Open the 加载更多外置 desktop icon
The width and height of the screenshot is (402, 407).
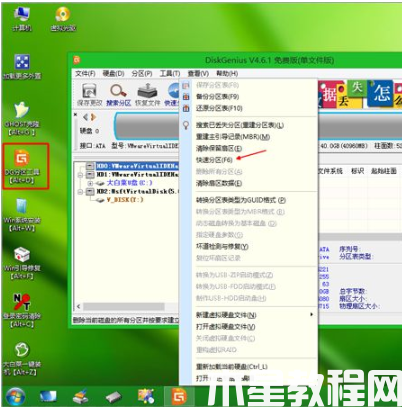pos(22,66)
